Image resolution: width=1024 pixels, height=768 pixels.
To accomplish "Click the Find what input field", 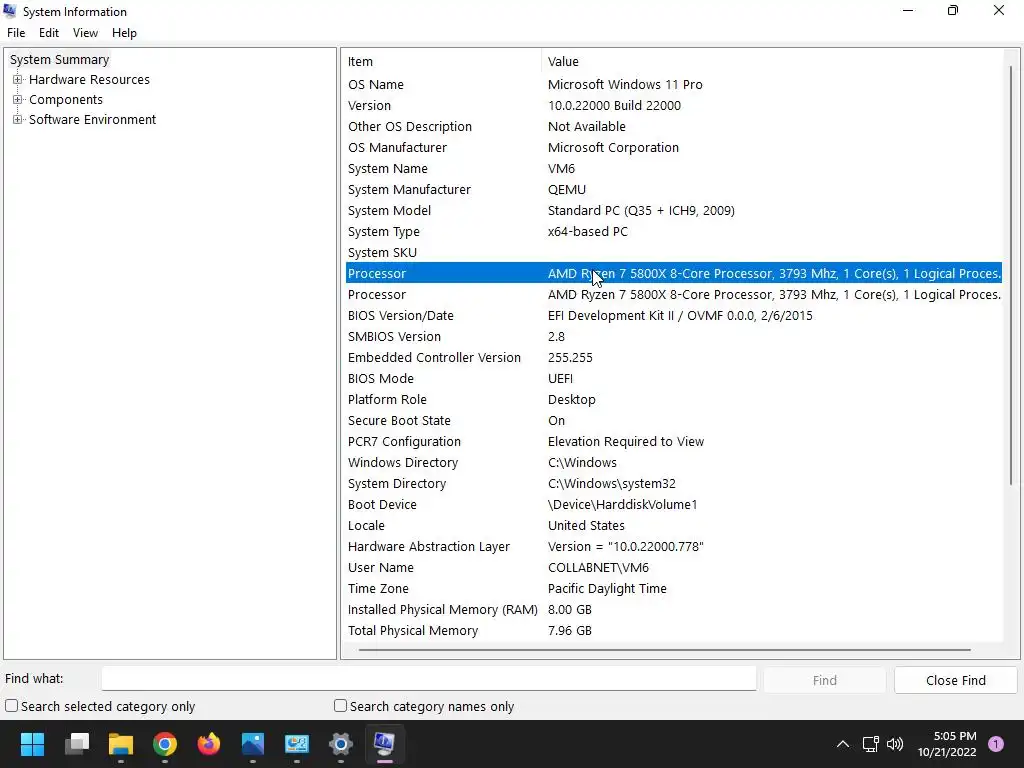I will click(x=429, y=679).
